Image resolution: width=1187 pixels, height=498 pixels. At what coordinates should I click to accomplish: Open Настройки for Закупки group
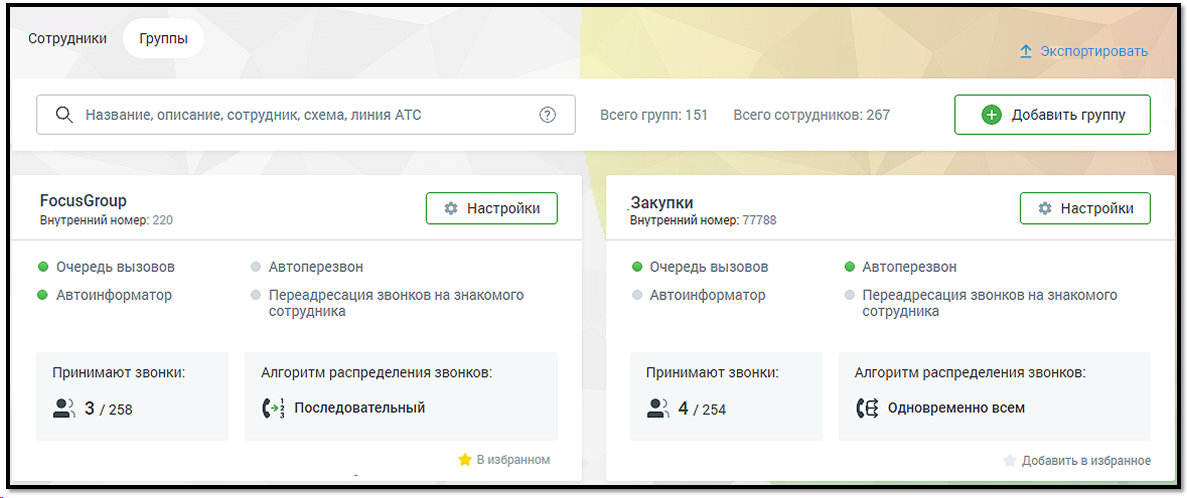point(1085,208)
